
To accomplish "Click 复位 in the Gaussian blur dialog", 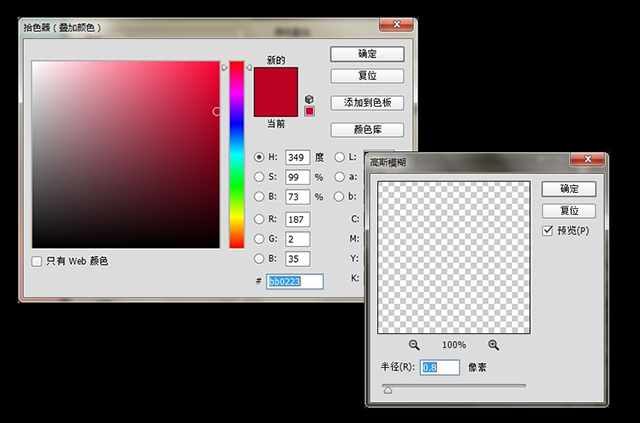I will pos(569,211).
